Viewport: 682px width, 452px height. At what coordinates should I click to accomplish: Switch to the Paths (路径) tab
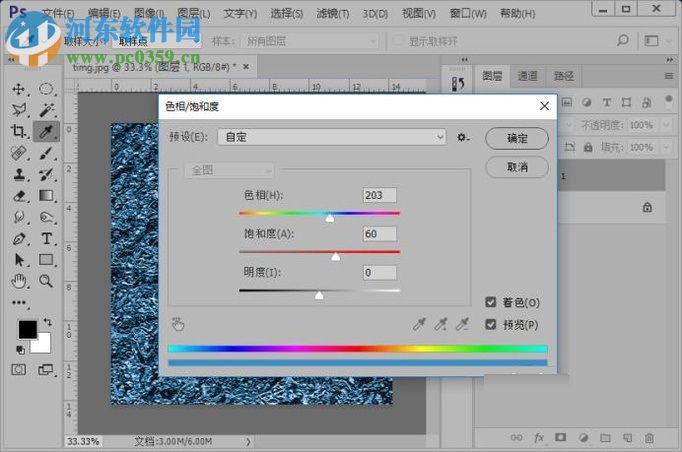coord(564,76)
